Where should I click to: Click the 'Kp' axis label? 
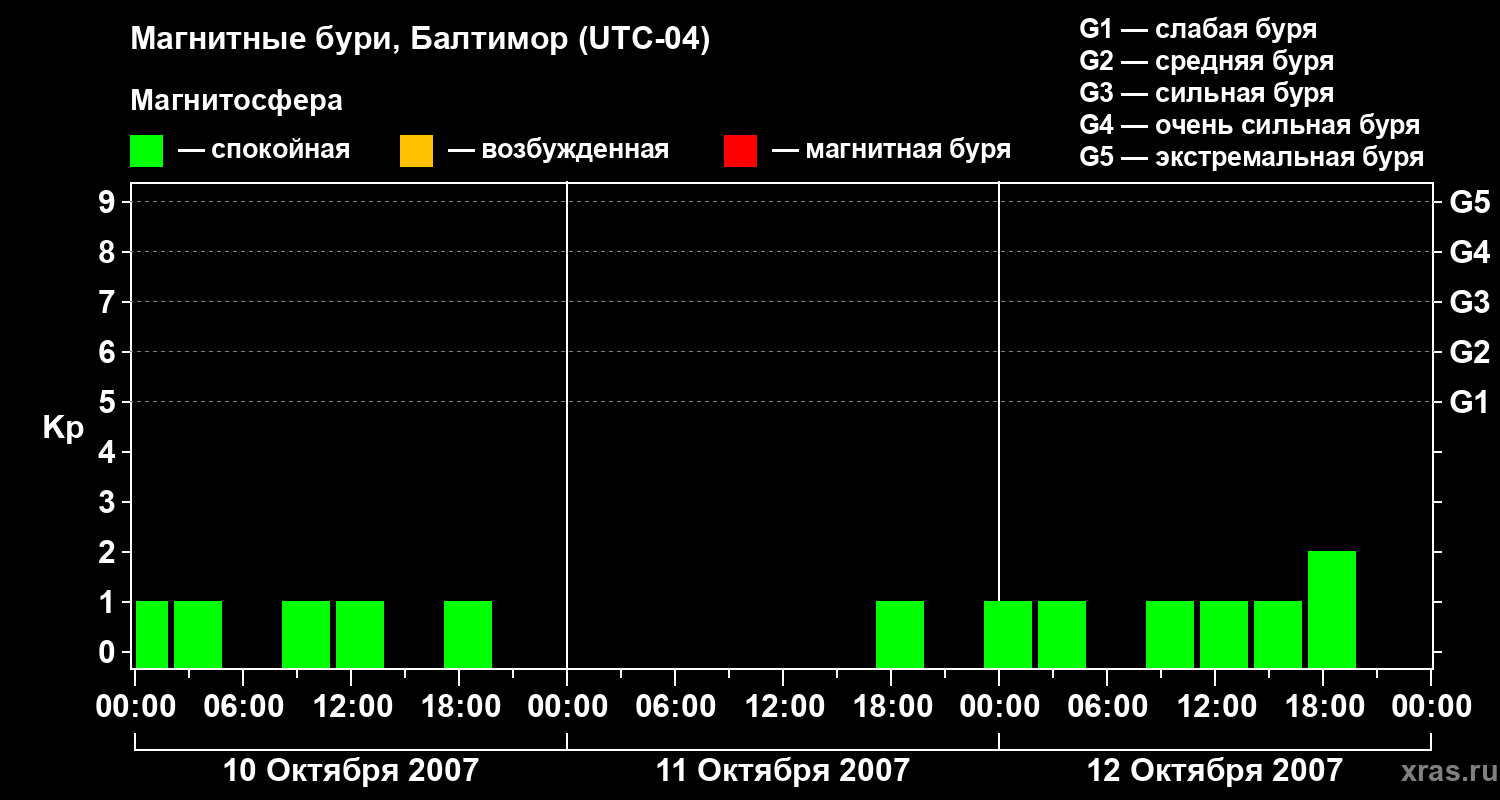(63, 428)
